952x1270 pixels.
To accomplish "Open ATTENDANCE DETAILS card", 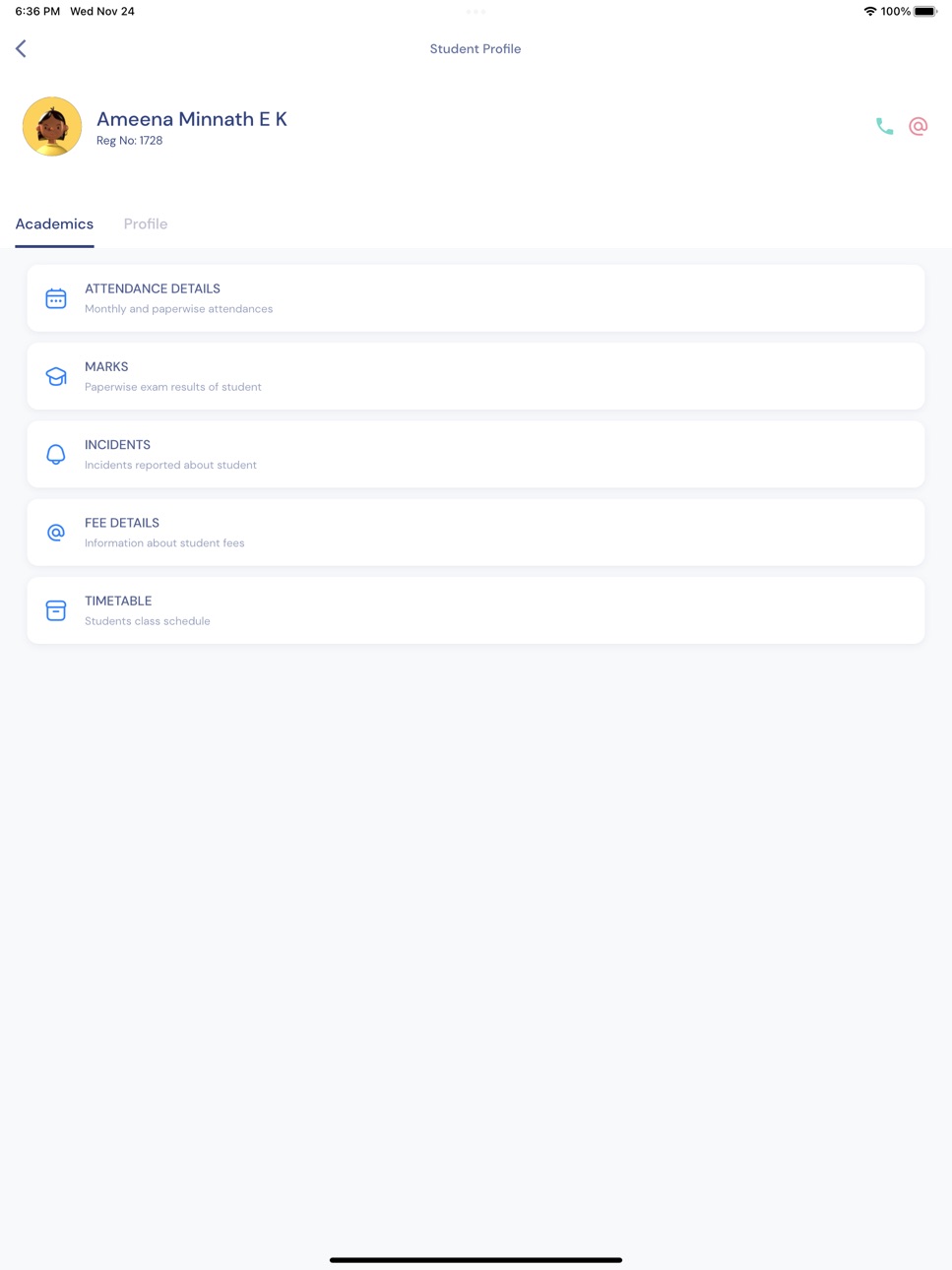I will [476, 298].
